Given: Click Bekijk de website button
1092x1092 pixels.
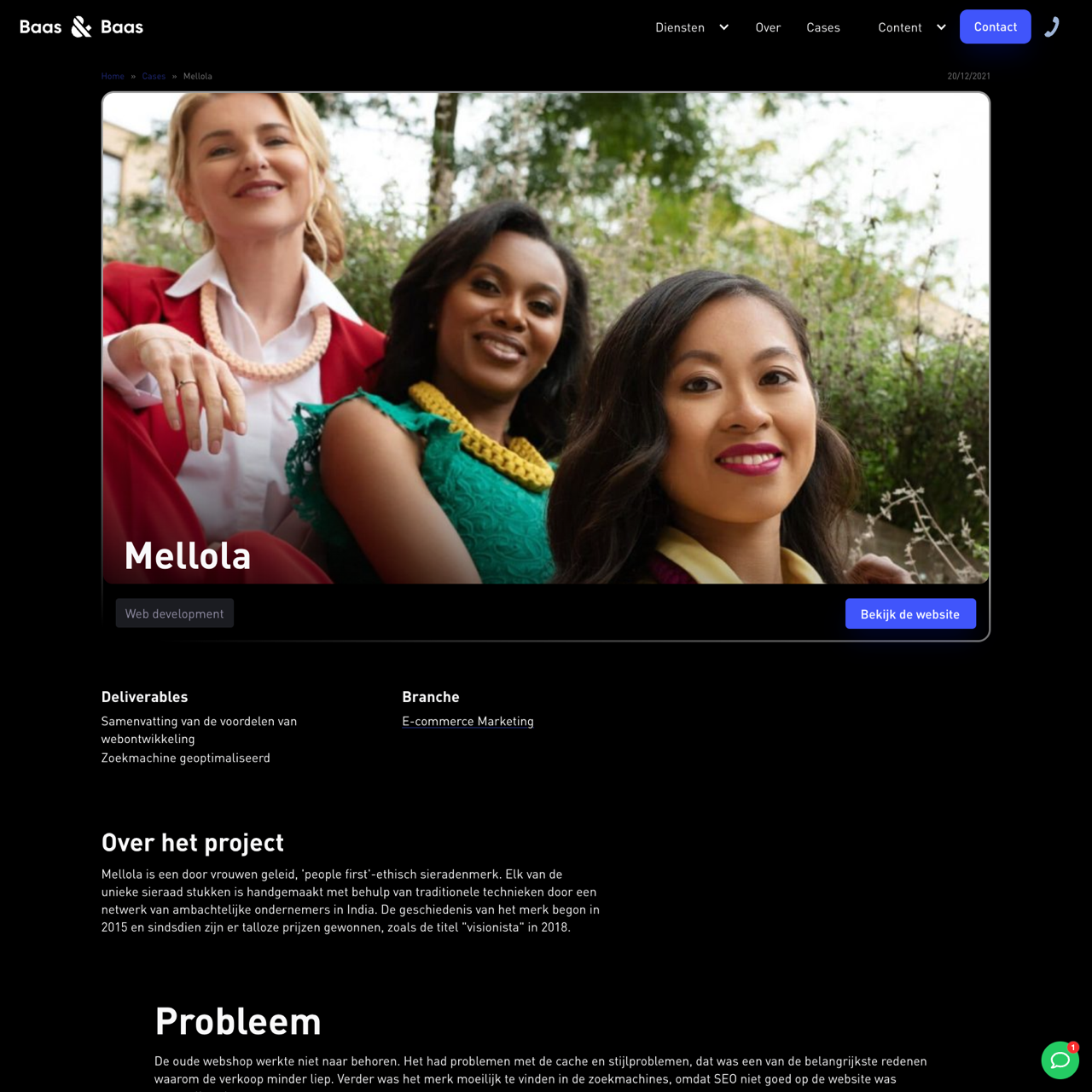Looking at the screenshot, I should [910, 613].
